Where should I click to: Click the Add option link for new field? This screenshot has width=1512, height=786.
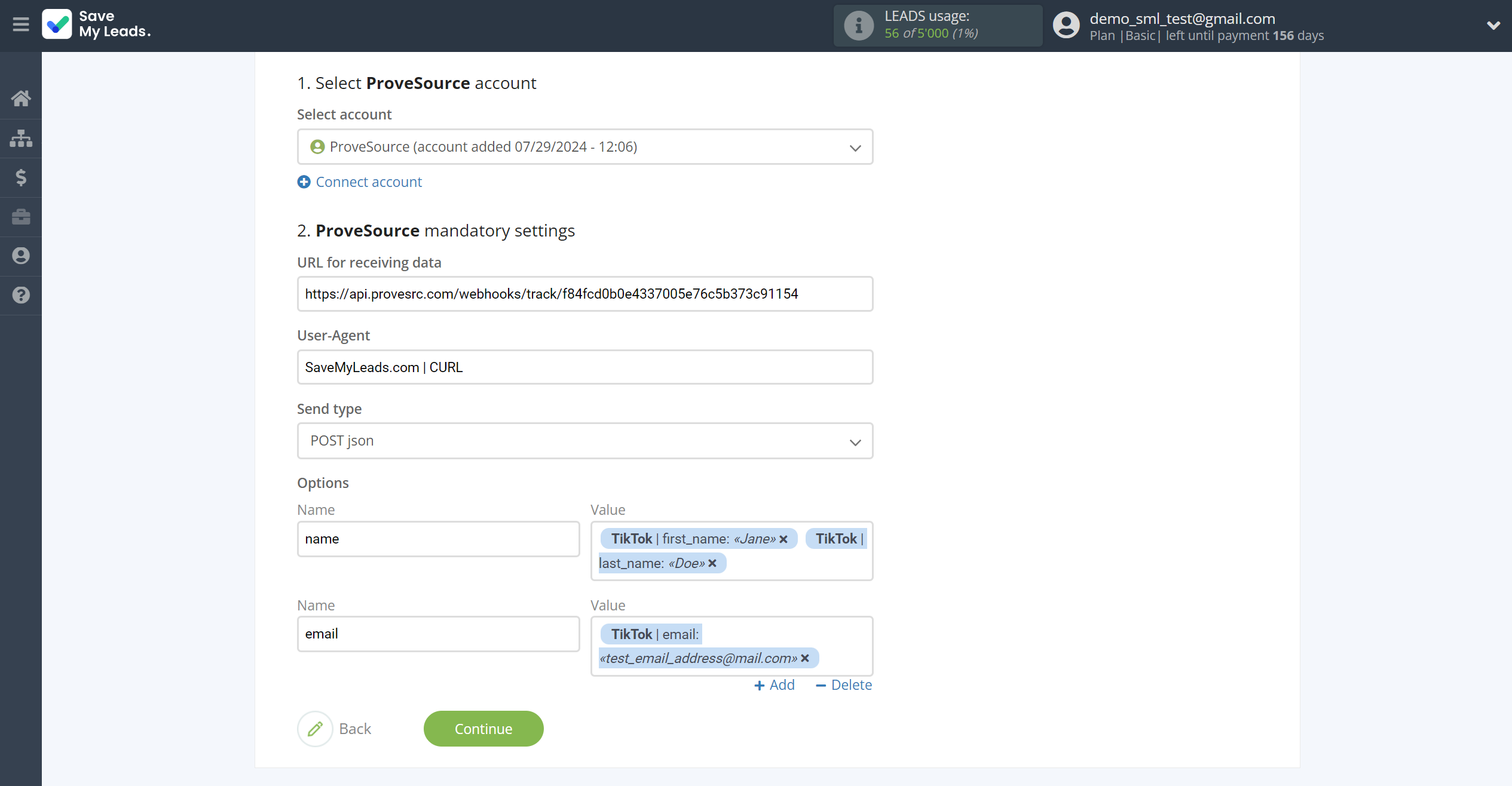coord(774,685)
